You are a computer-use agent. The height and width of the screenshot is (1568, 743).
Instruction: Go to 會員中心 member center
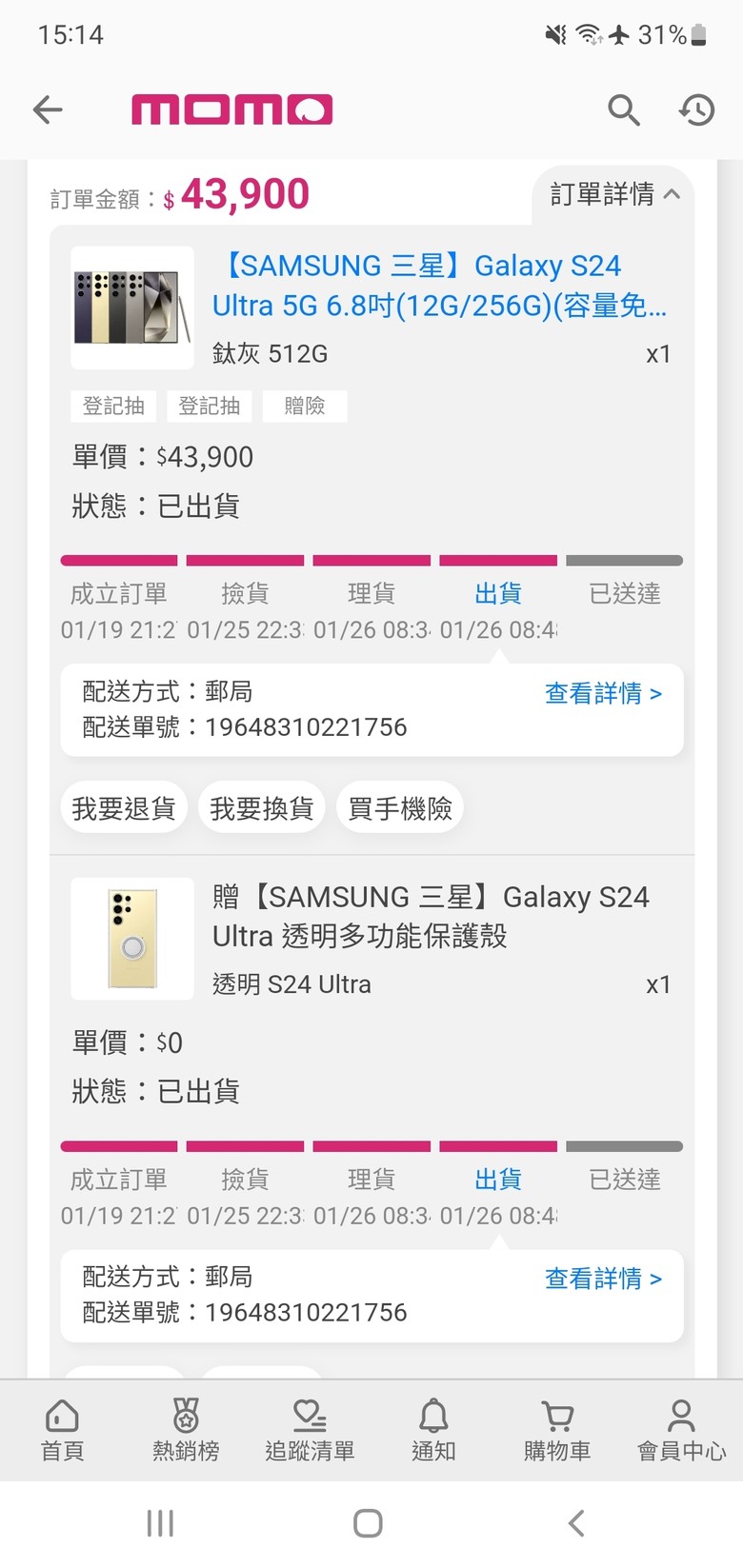pos(681,1430)
